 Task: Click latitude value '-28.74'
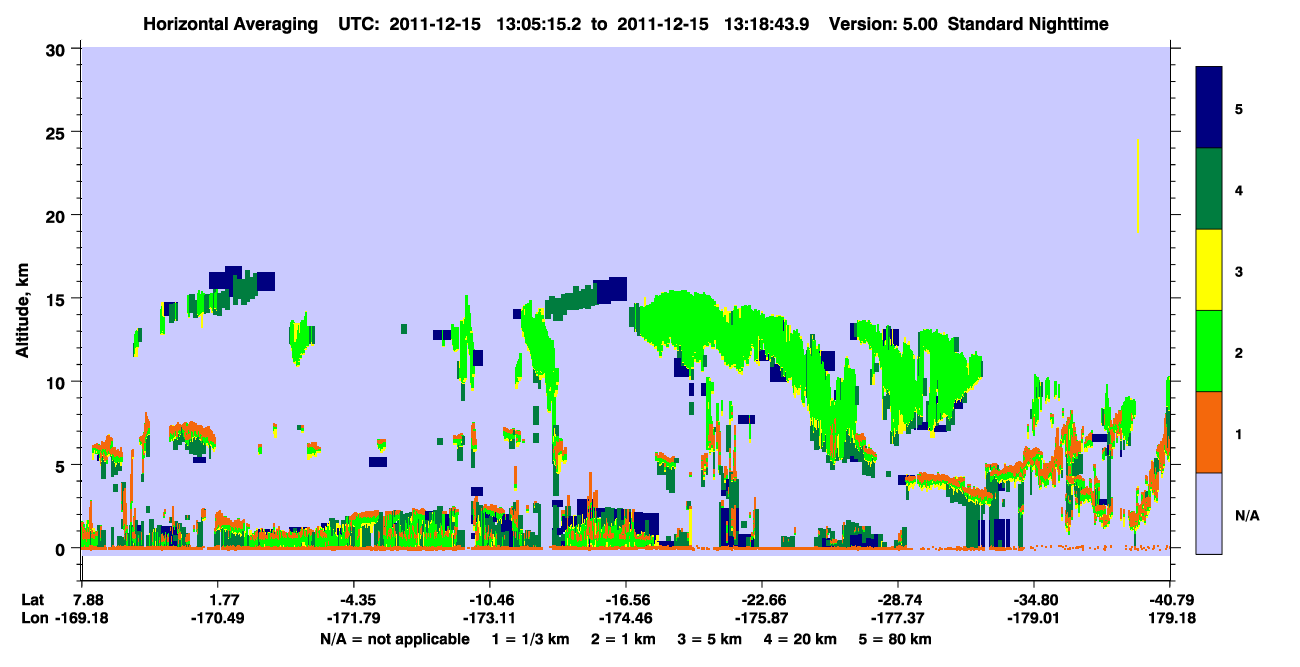point(897,600)
